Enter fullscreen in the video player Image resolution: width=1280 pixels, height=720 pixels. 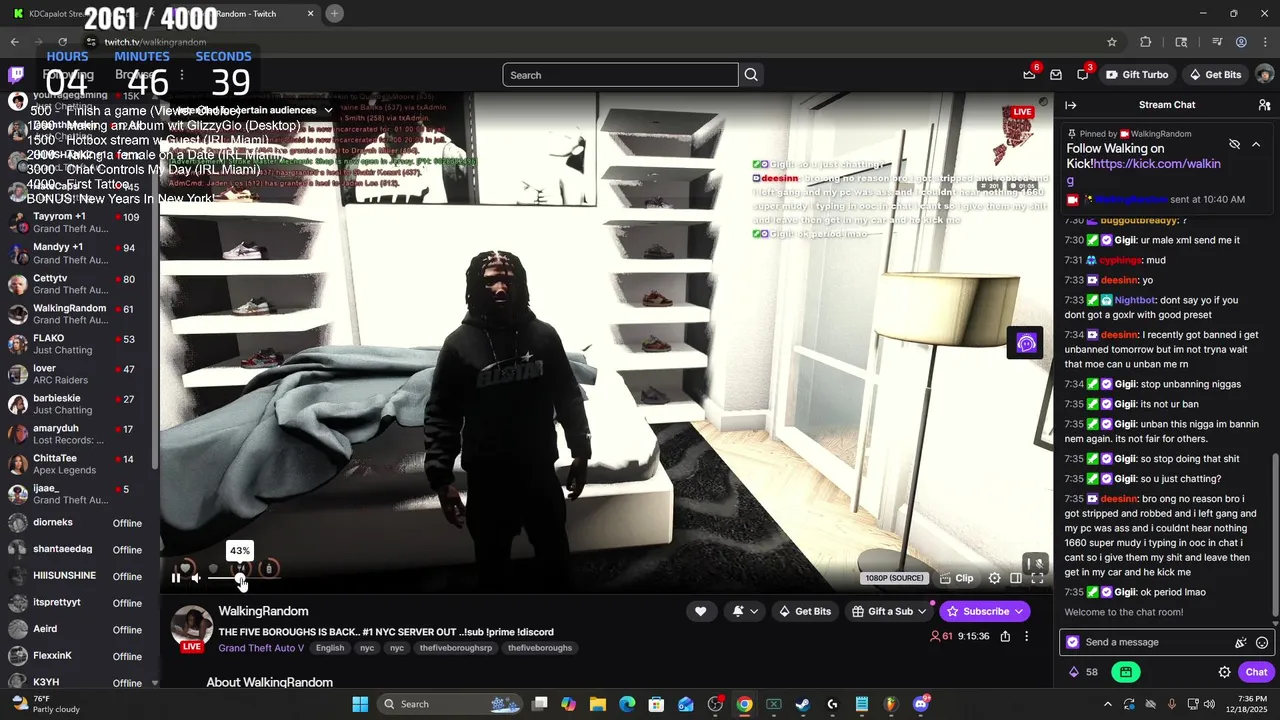pos(1037,578)
